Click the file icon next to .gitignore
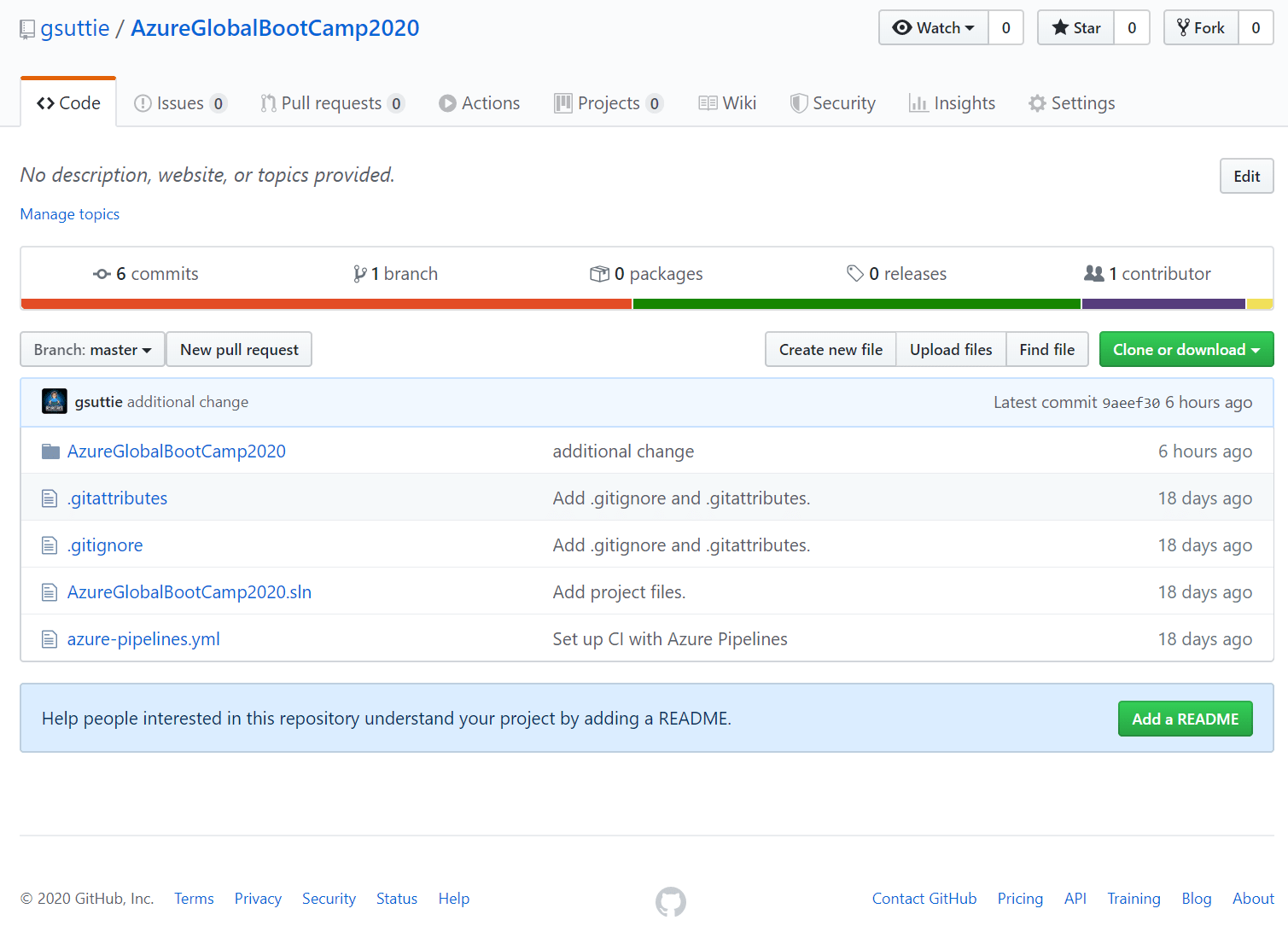Image resolution: width=1288 pixels, height=926 pixels. [x=50, y=545]
